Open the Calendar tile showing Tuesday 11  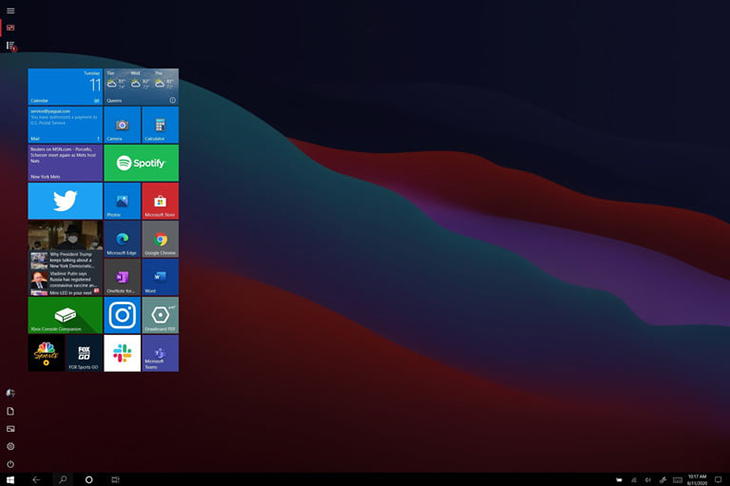coord(65,87)
